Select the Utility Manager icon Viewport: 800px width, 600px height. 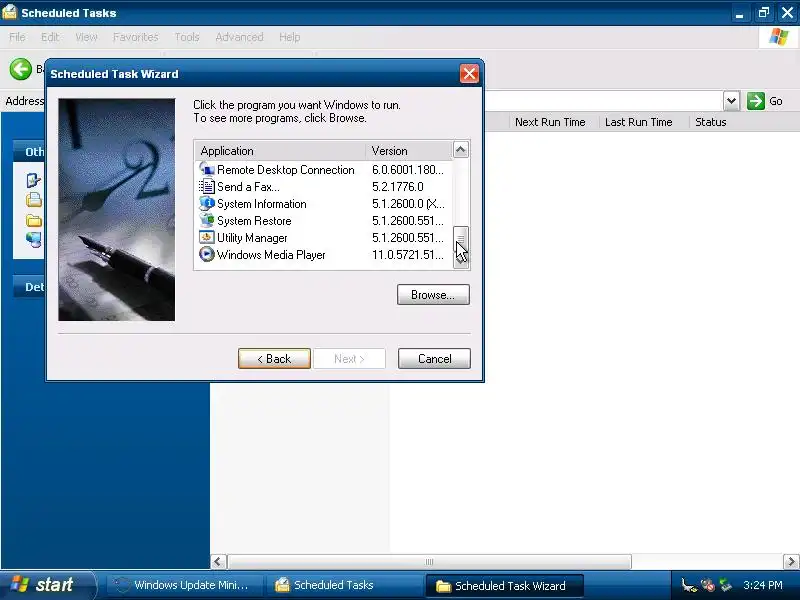point(206,238)
